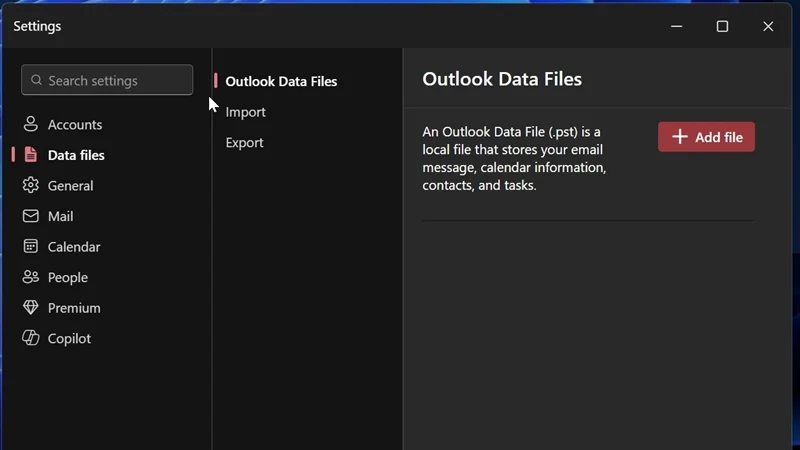Select the Outlook Data Files sub-tab
Screen dimensions: 800x450
[281, 81]
